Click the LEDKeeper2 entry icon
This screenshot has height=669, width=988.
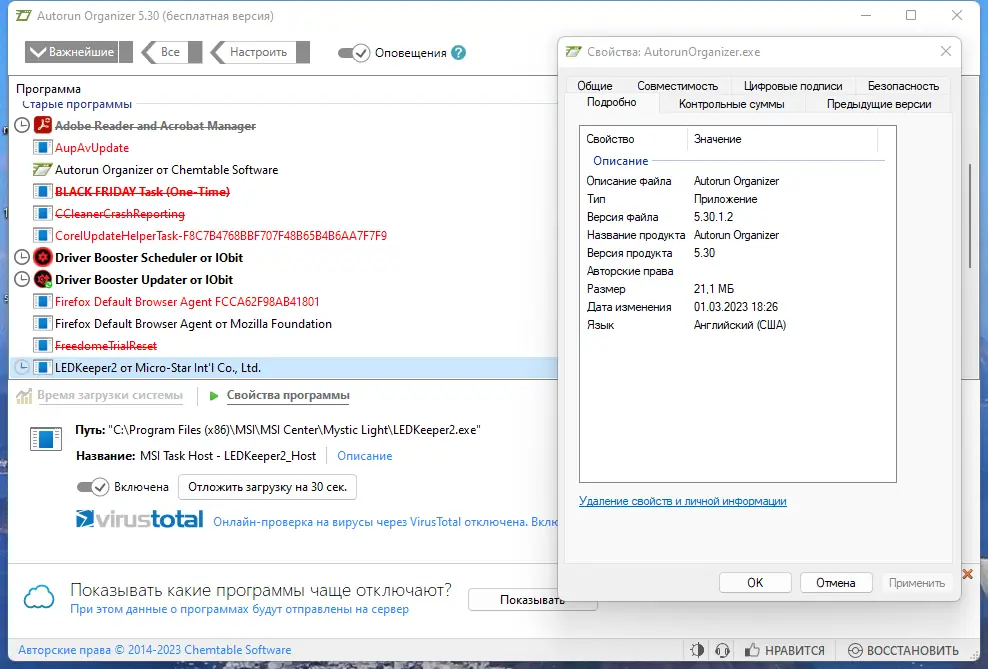pos(42,367)
